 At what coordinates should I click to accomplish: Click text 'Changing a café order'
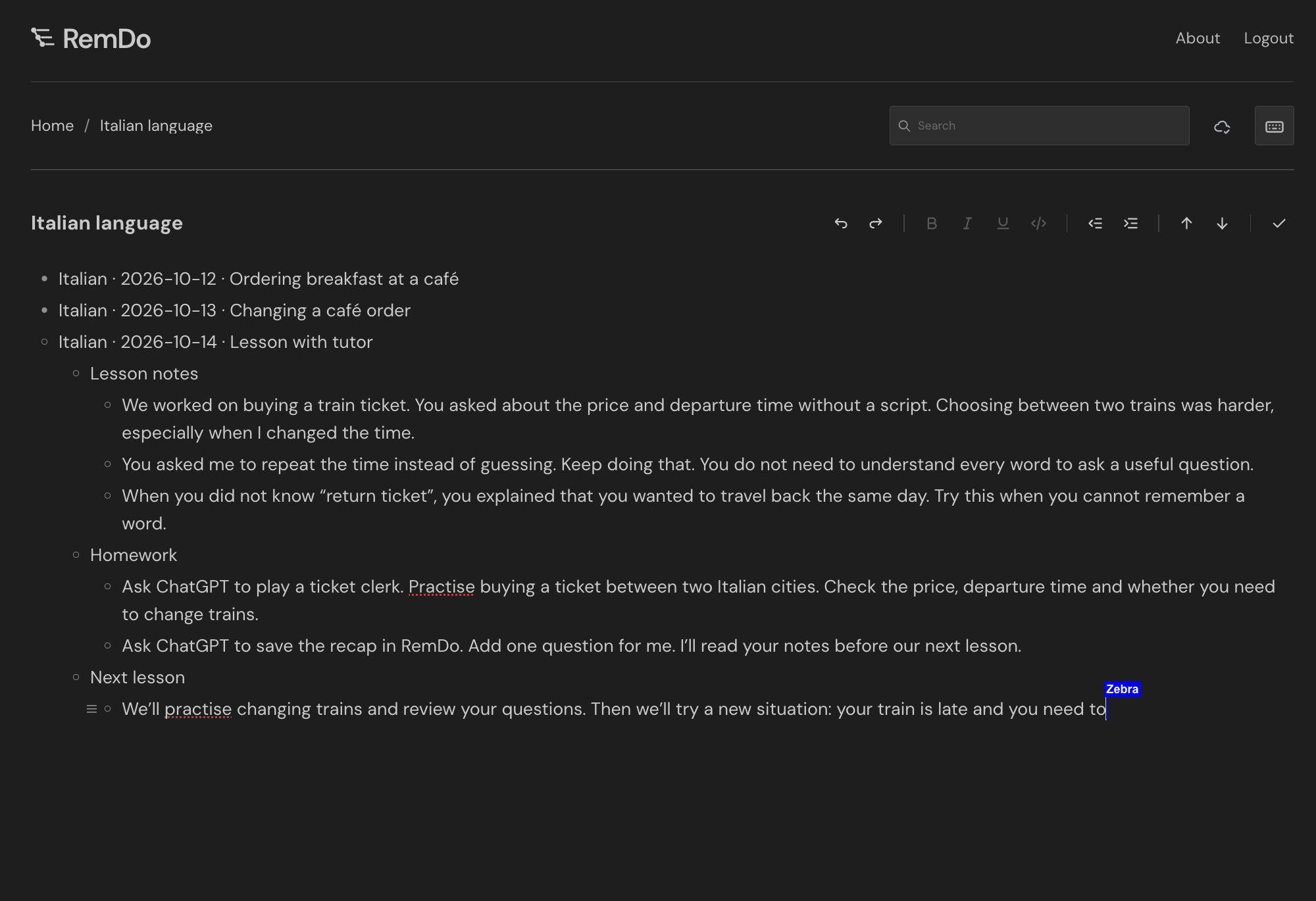(320, 310)
